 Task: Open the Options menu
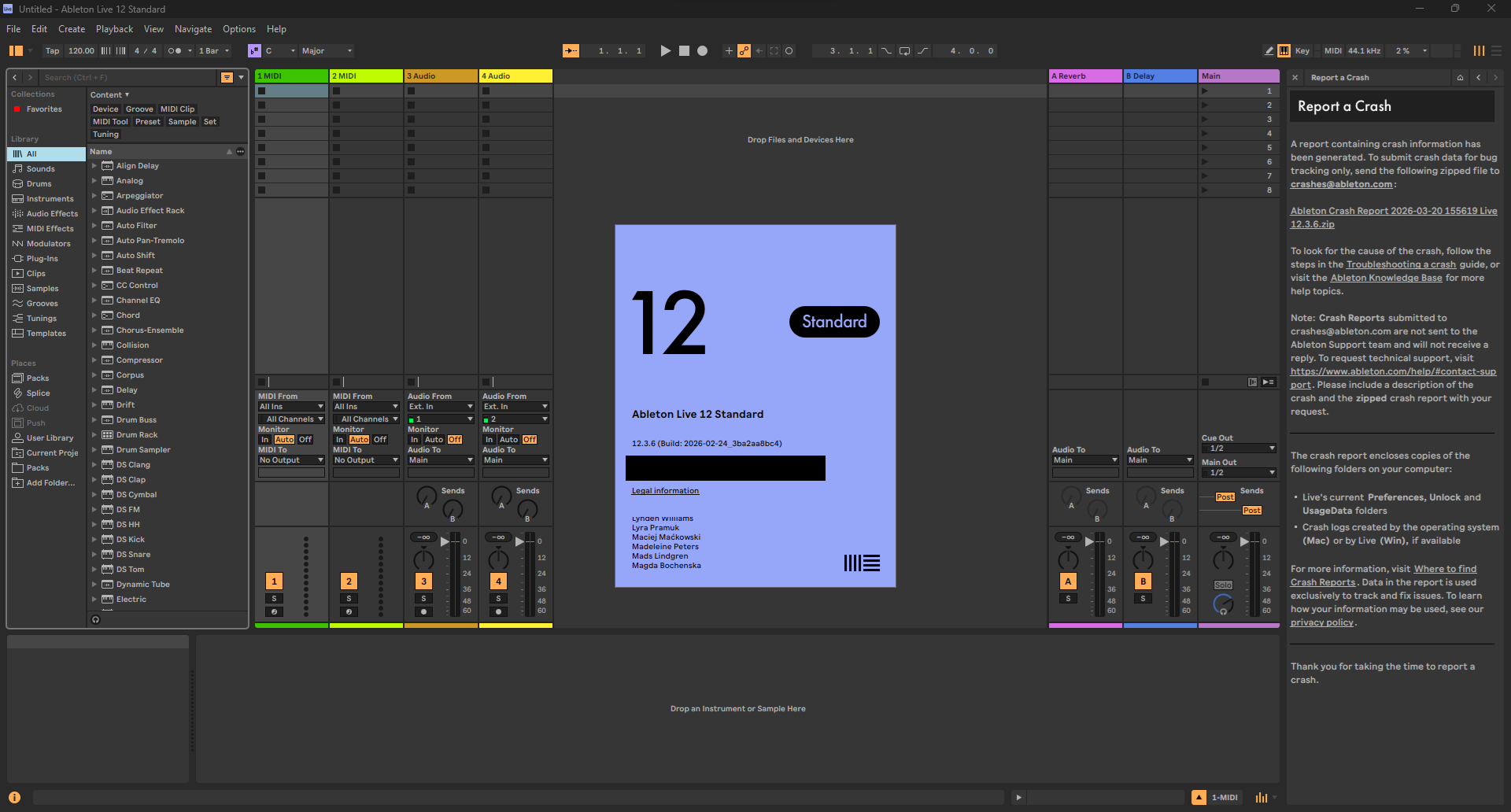pyautogui.click(x=238, y=28)
